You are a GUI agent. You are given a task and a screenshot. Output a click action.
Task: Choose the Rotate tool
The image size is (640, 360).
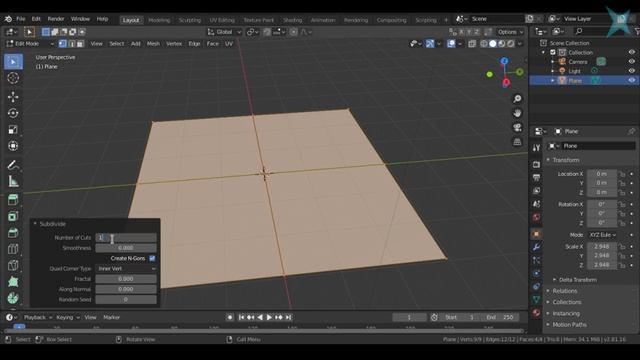pos(13,113)
